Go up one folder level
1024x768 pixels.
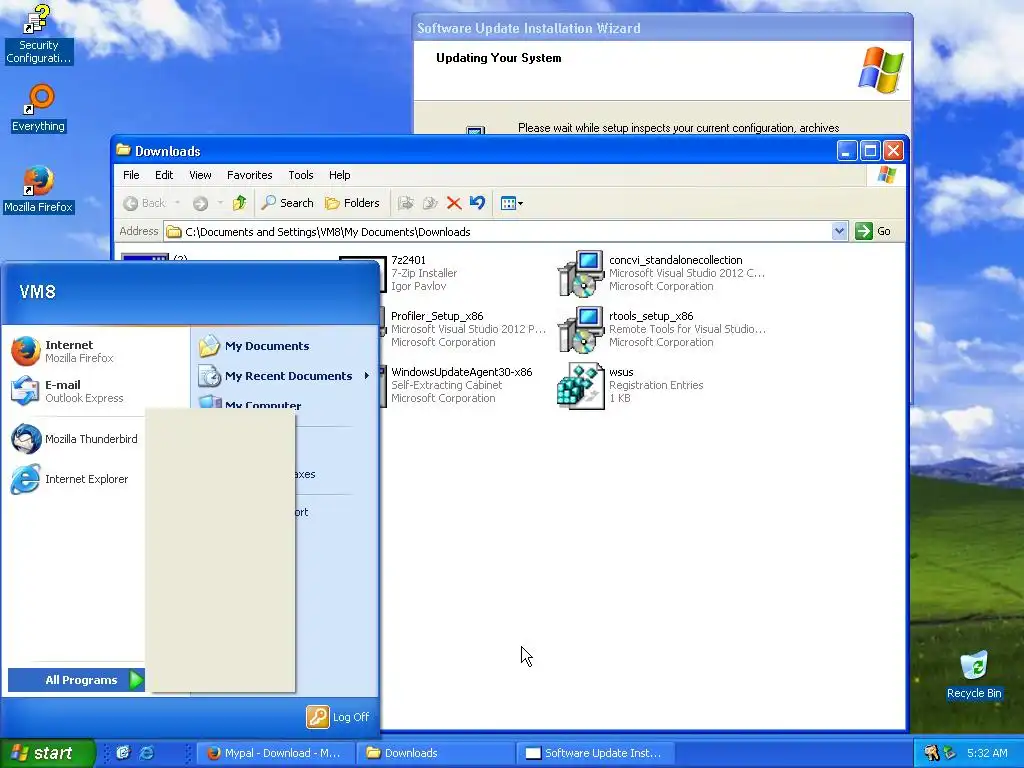[x=240, y=203]
